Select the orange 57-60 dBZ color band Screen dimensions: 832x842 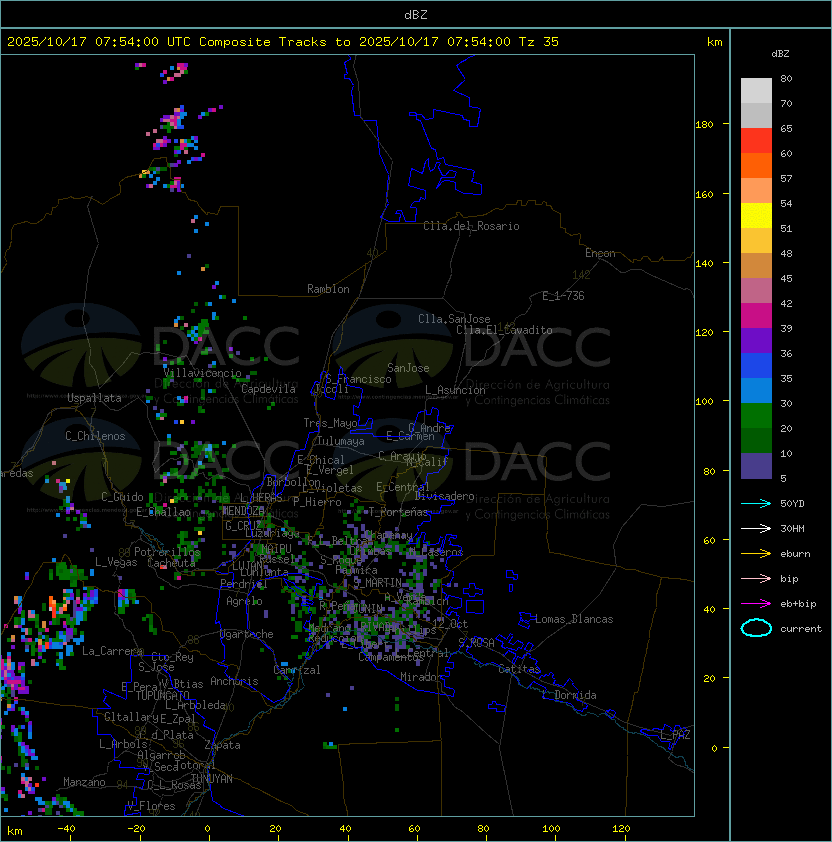(756, 166)
